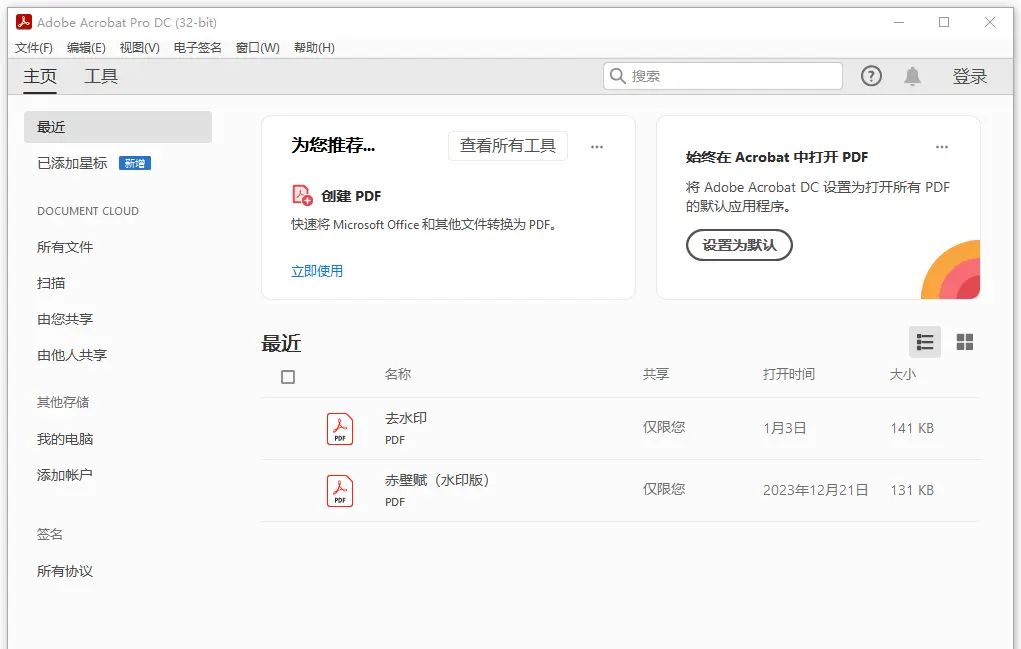The image size is (1021, 649).
Task: Switch to list view icon
Action: 925,342
